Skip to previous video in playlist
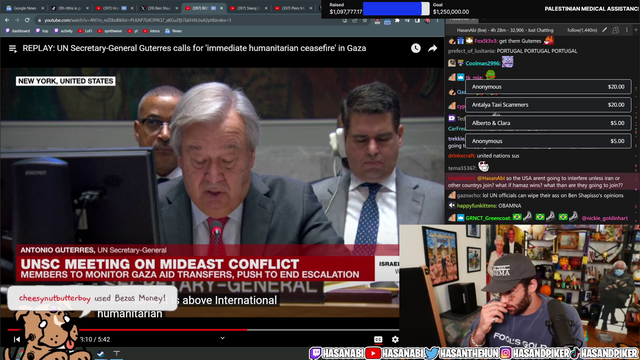 click(x=17, y=339)
